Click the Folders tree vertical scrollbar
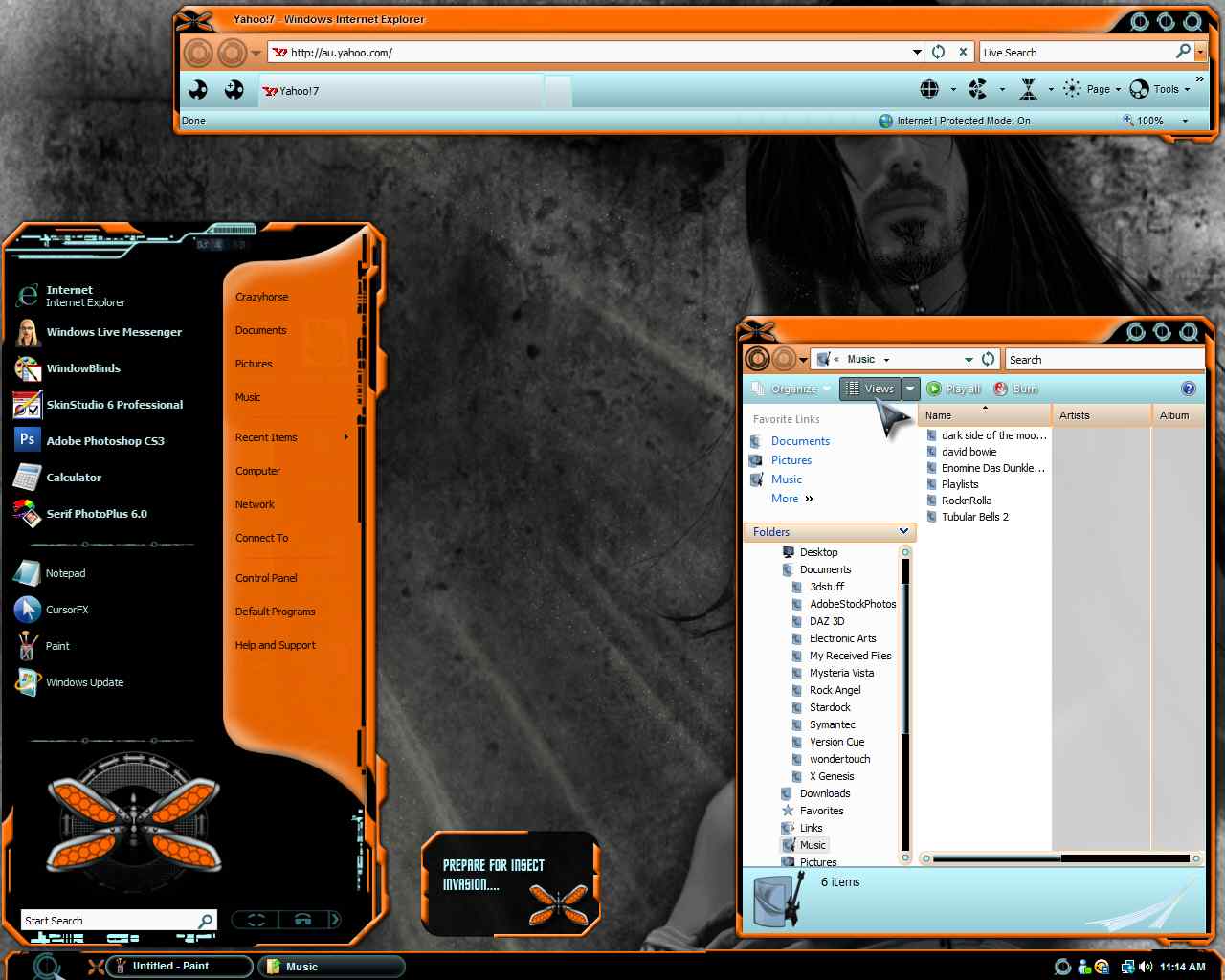Image resolution: width=1225 pixels, height=980 pixels. click(x=905, y=705)
